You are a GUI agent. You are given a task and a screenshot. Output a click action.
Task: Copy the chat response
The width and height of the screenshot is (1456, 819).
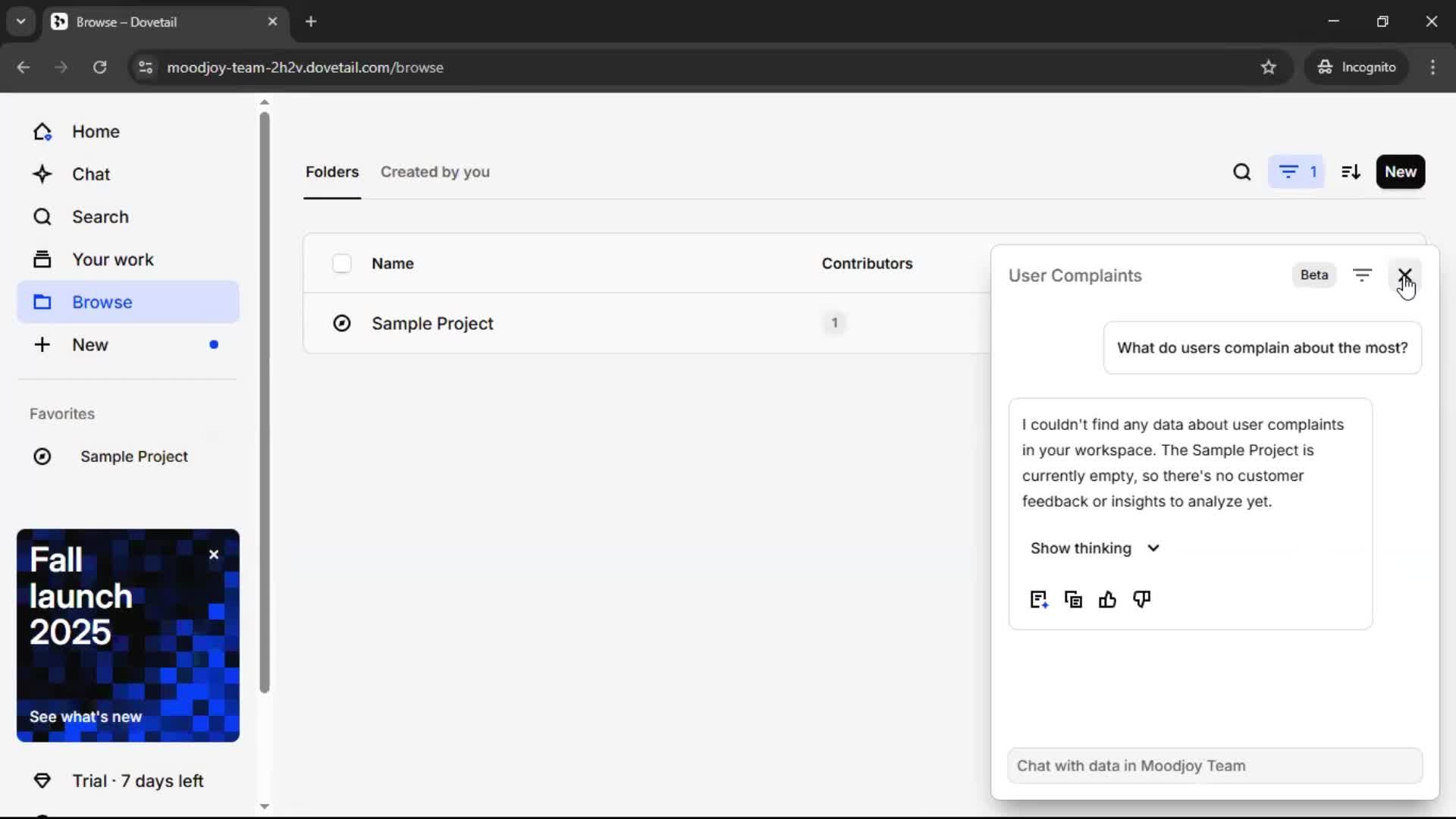(1073, 600)
